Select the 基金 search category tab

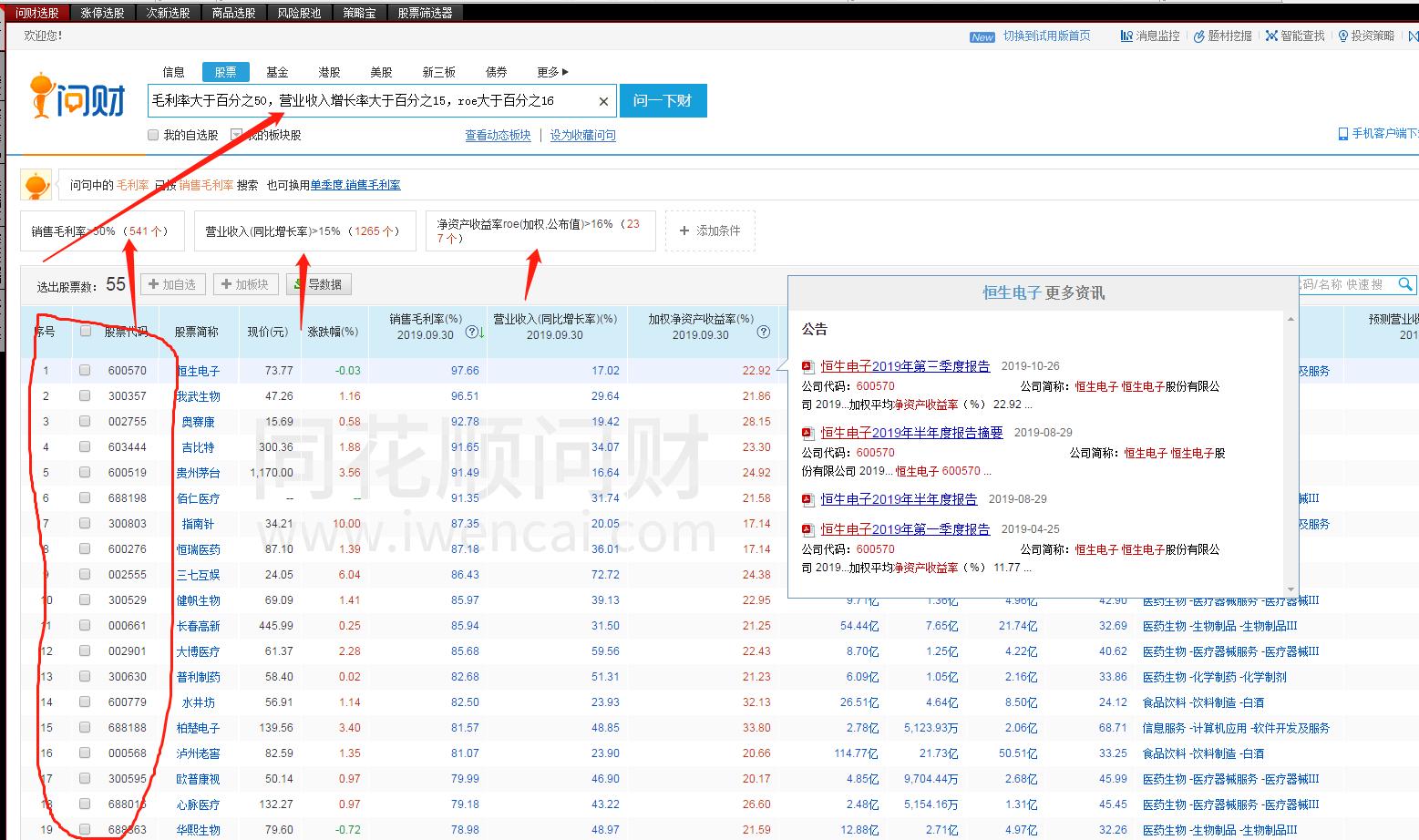(x=277, y=72)
